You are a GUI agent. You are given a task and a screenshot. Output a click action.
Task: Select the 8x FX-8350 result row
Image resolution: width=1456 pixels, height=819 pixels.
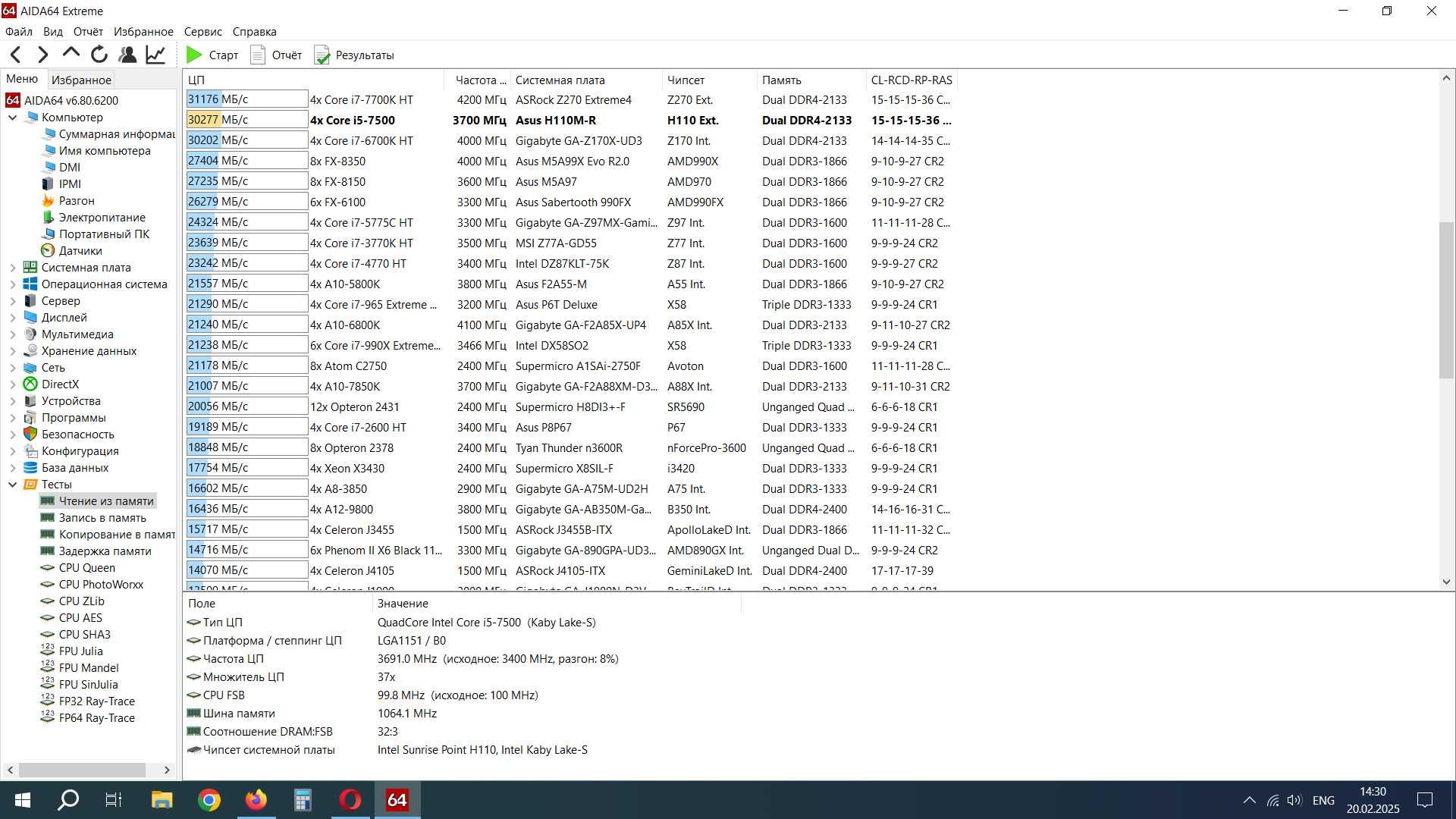(569, 161)
